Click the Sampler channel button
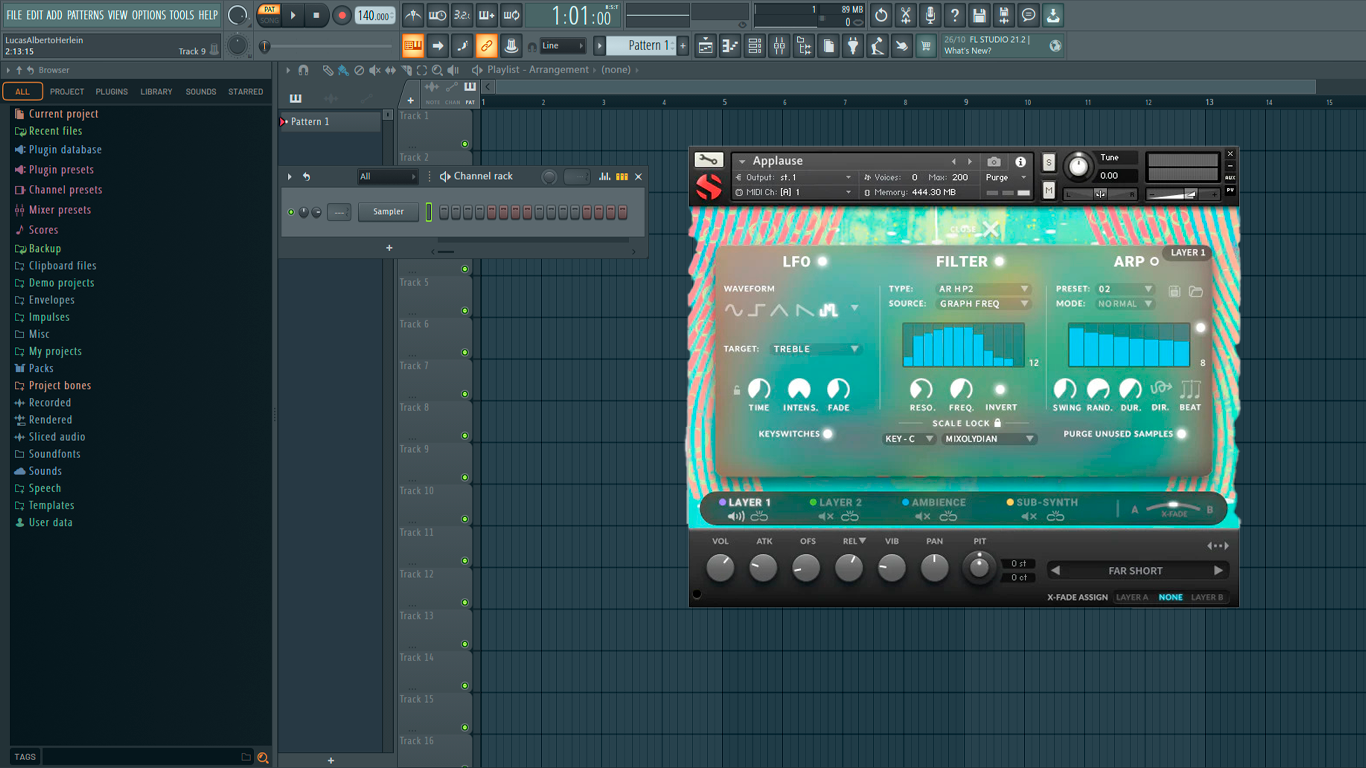The height and width of the screenshot is (768, 1366). pos(388,212)
